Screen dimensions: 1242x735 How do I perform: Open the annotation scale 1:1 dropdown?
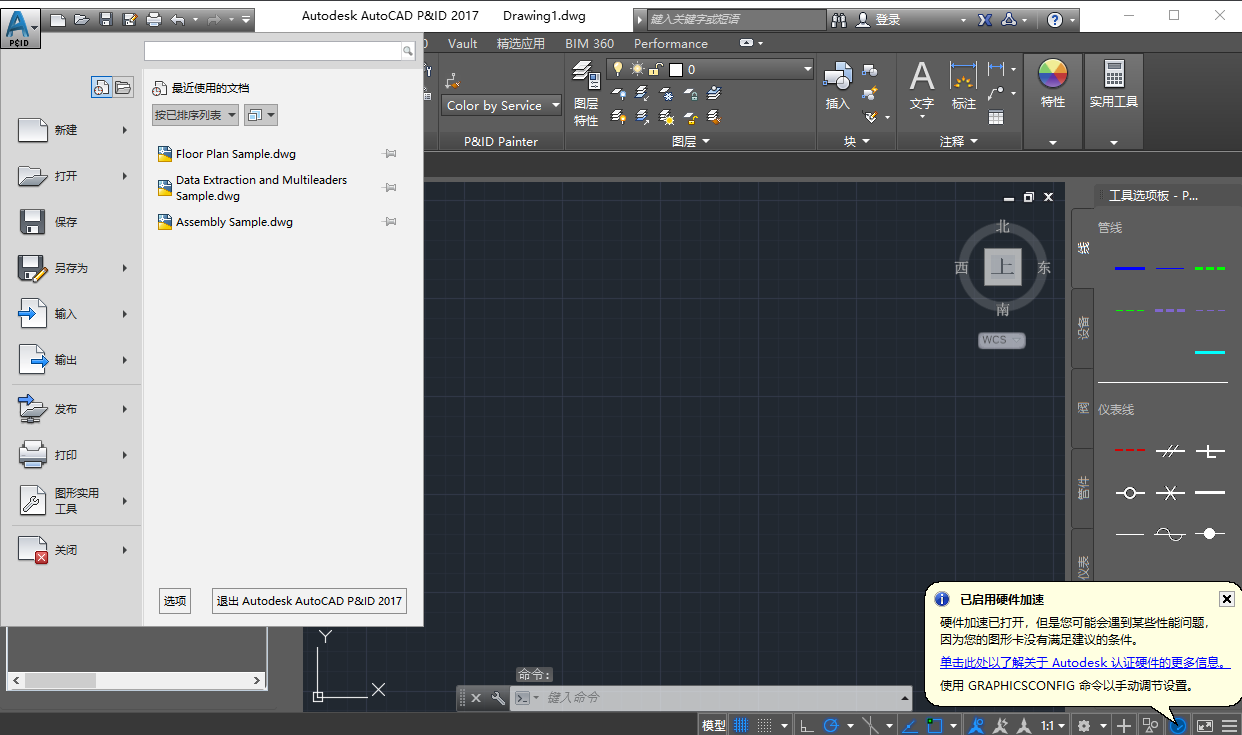(x=1050, y=724)
